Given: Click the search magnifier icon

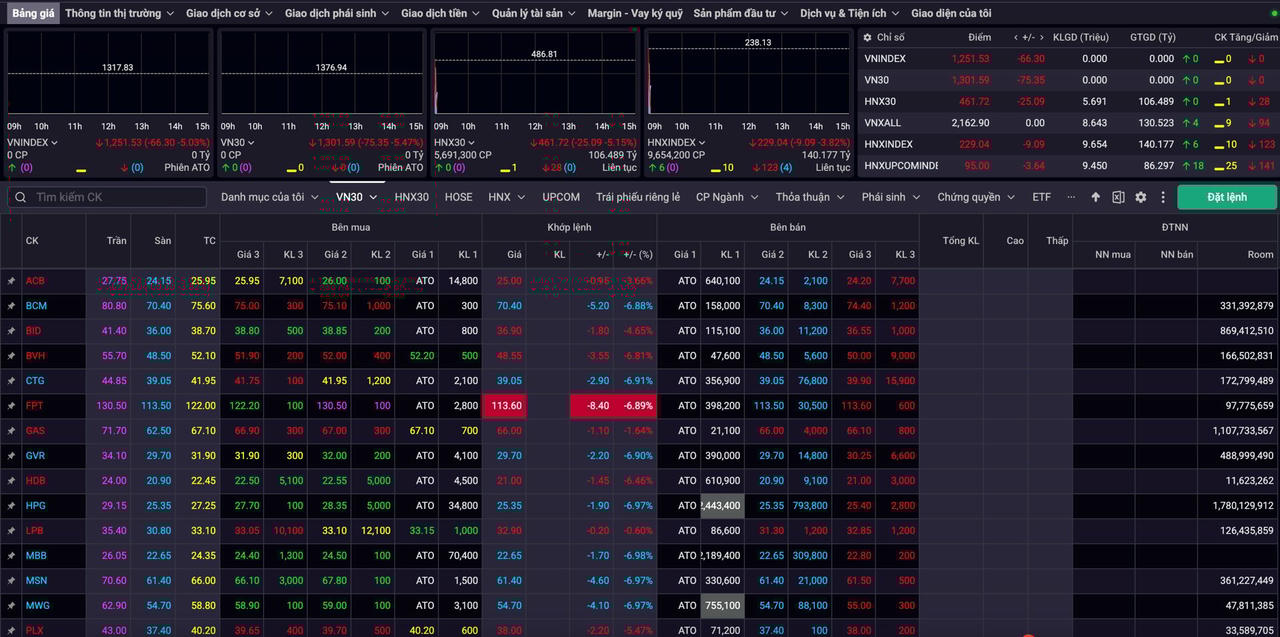Looking at the screenshot, I should click(20, 197).
